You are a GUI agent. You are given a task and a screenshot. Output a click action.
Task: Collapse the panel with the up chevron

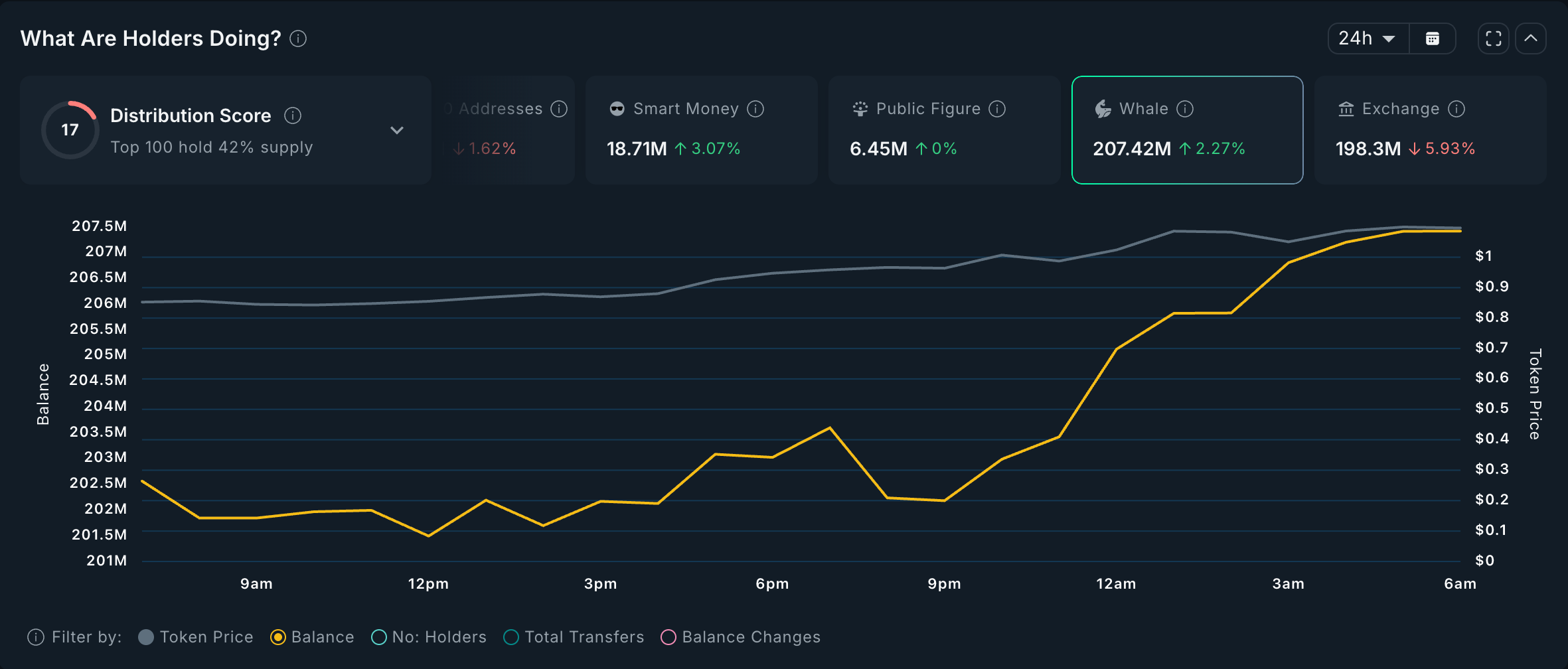[1530, 38]
